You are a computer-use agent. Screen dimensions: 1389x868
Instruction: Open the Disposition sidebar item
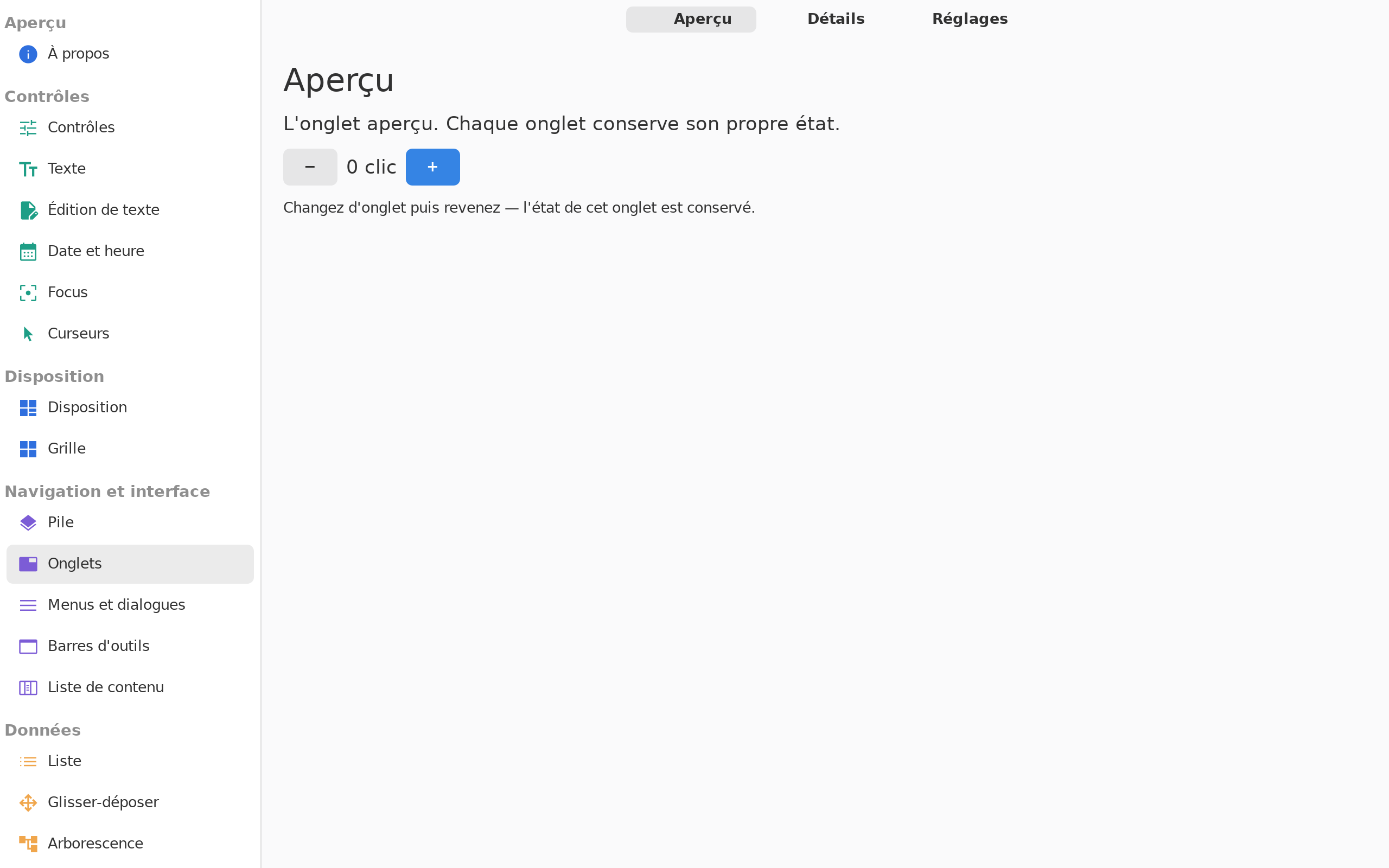click(130, 407)
